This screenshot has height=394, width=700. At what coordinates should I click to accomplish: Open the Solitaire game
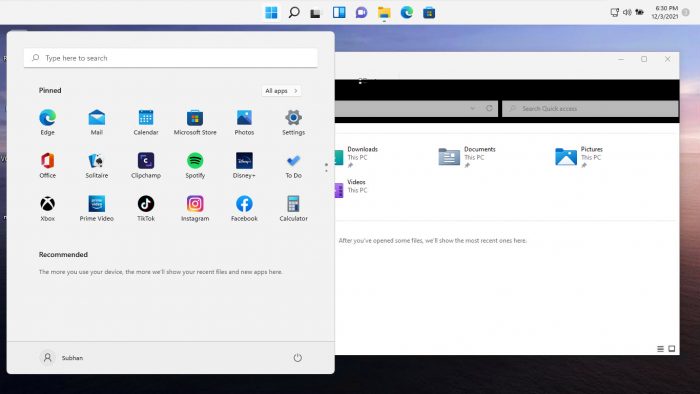(x=96, y=165)
